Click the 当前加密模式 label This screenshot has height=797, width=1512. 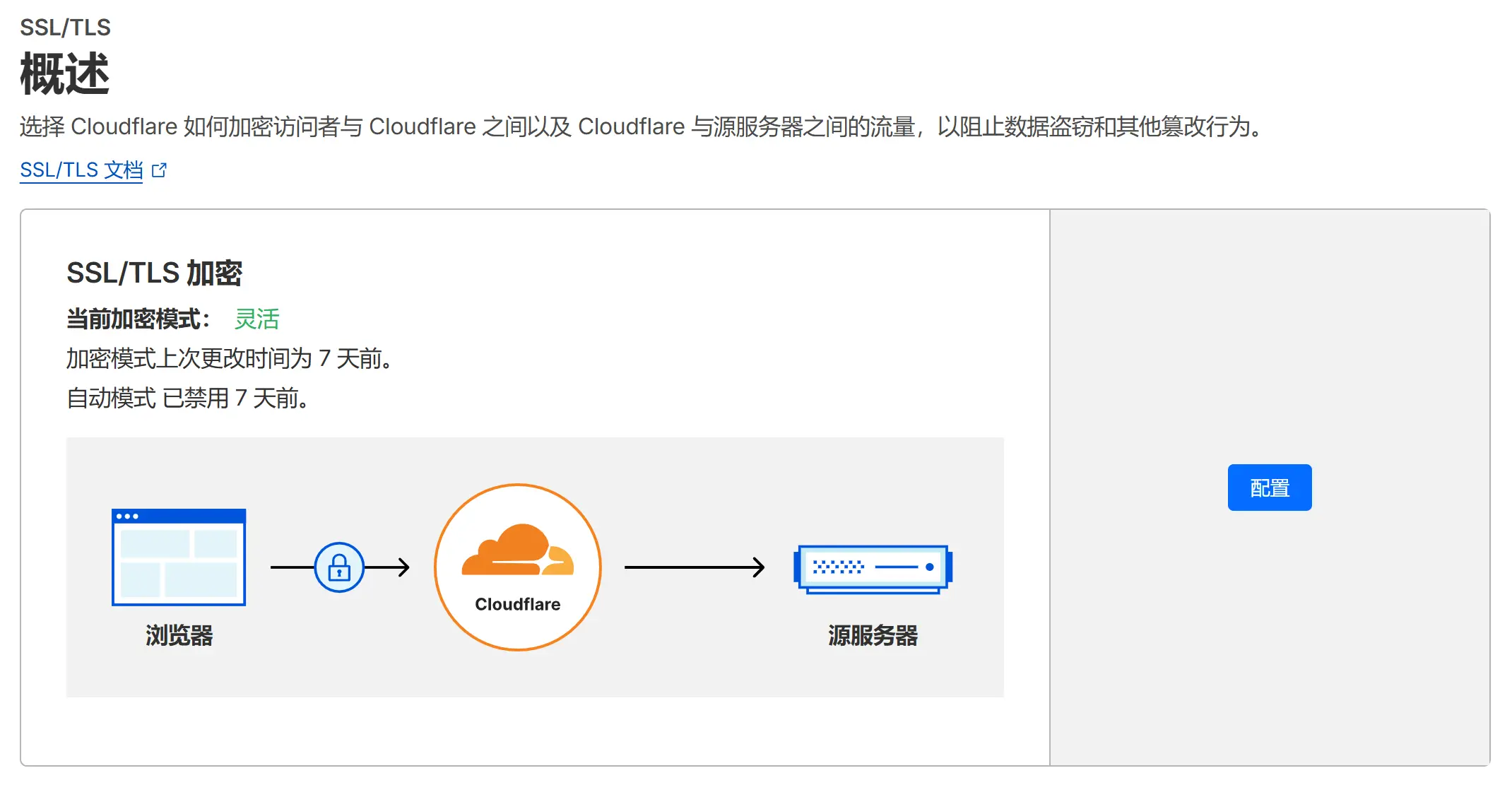(x=138, y=319)
